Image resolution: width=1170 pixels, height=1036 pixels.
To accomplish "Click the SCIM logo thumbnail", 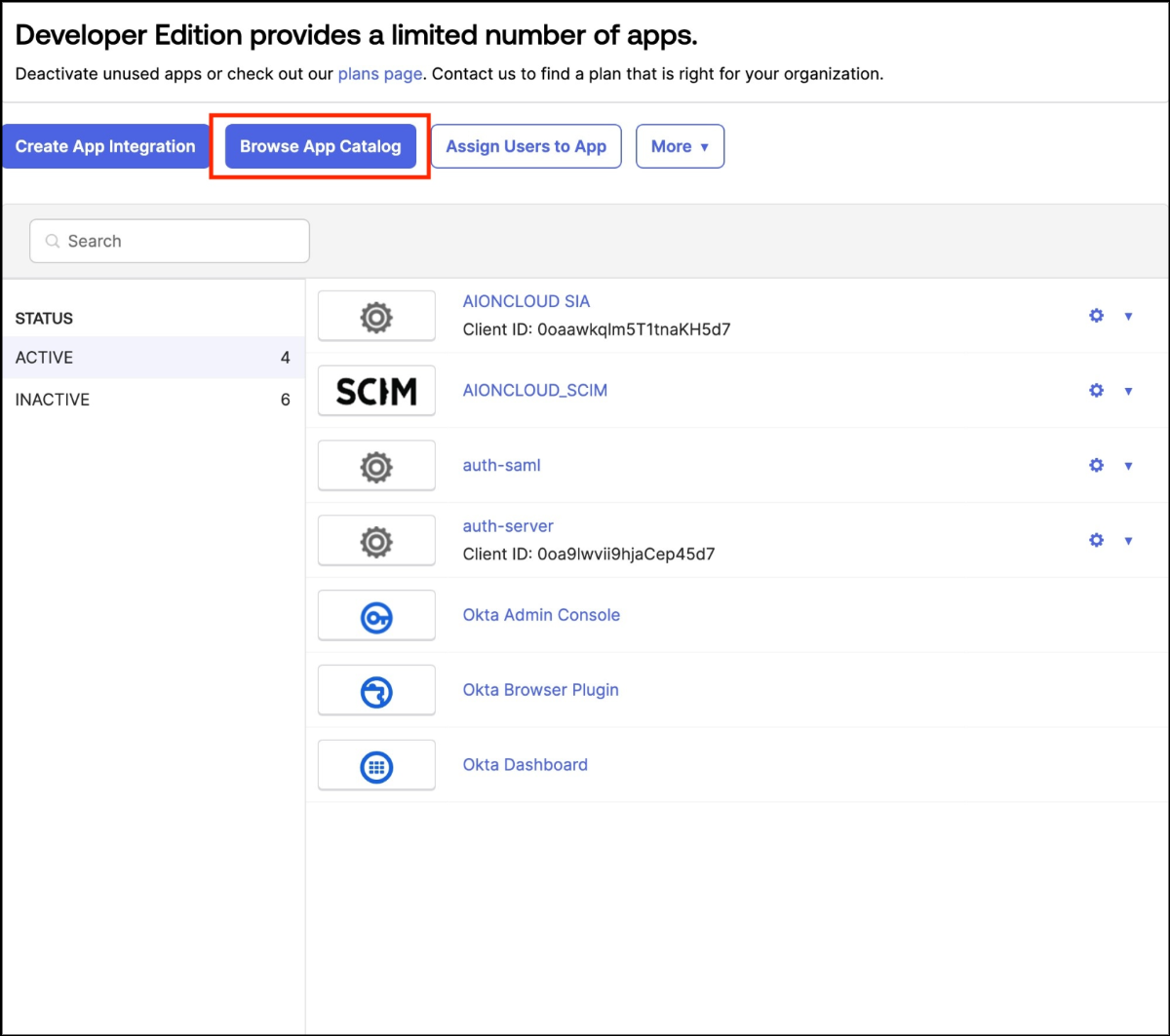I will tap(376, 391).
